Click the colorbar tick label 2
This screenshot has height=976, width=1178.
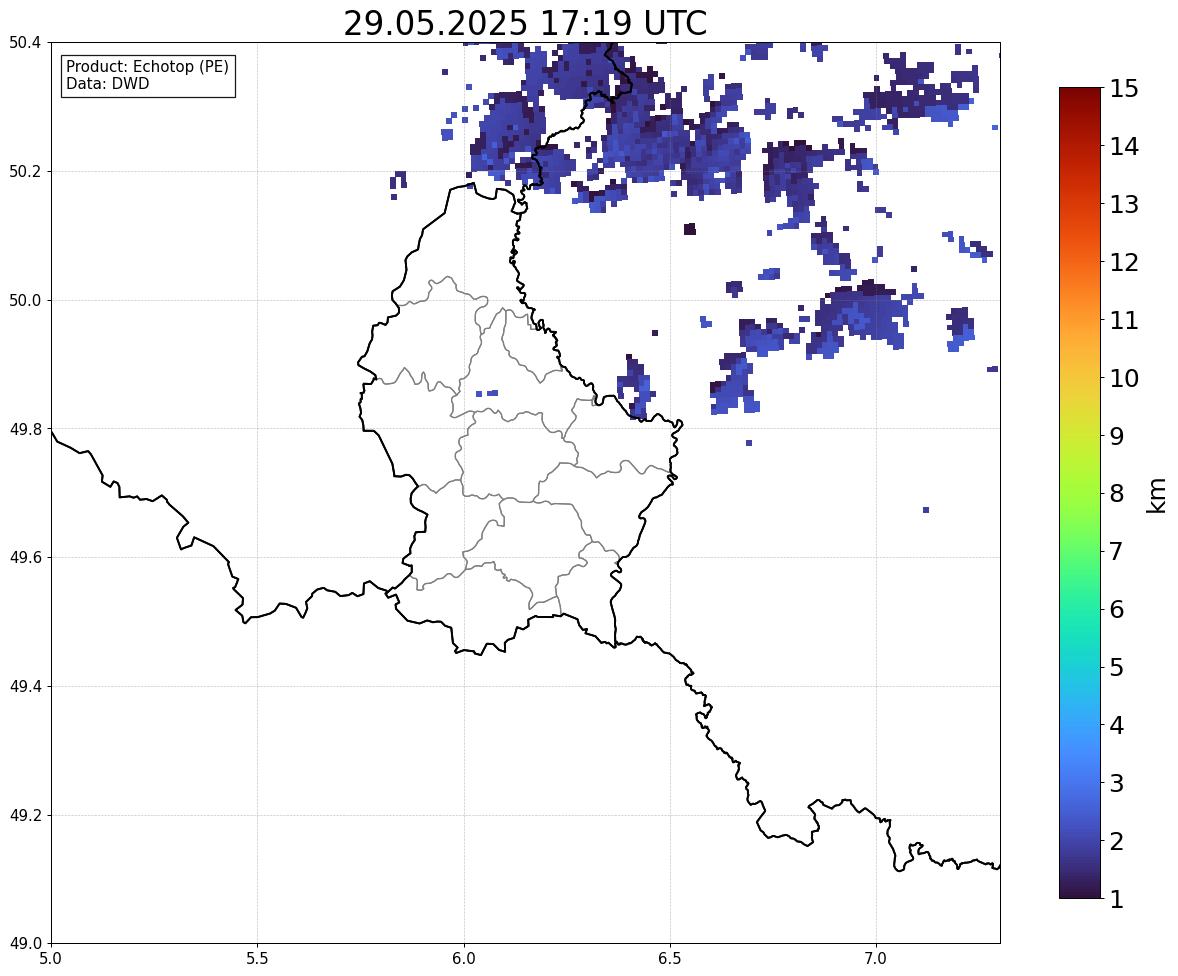[1117, 841]
